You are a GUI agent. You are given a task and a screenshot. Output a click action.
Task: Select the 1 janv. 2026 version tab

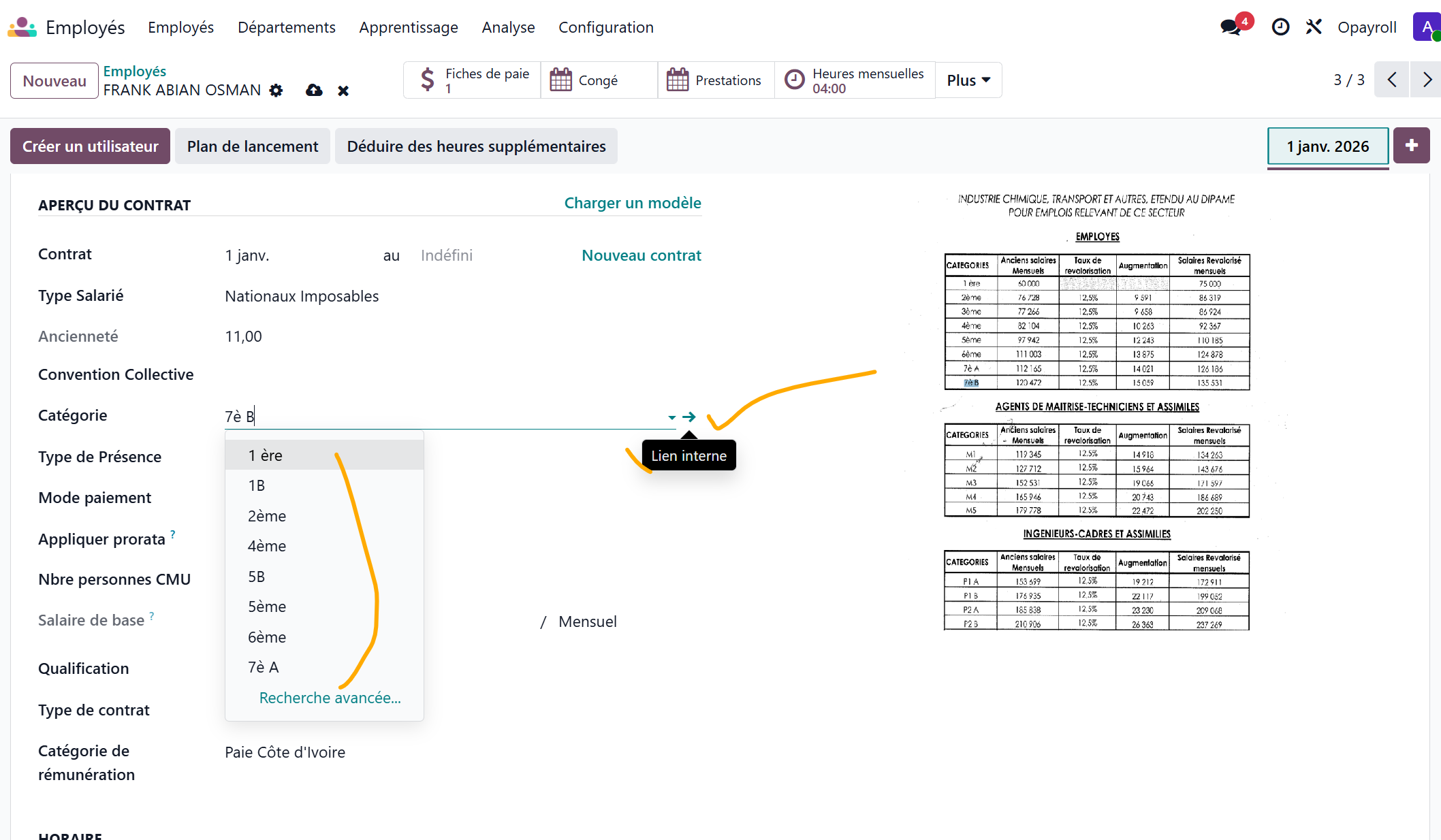click(1327, 146)
